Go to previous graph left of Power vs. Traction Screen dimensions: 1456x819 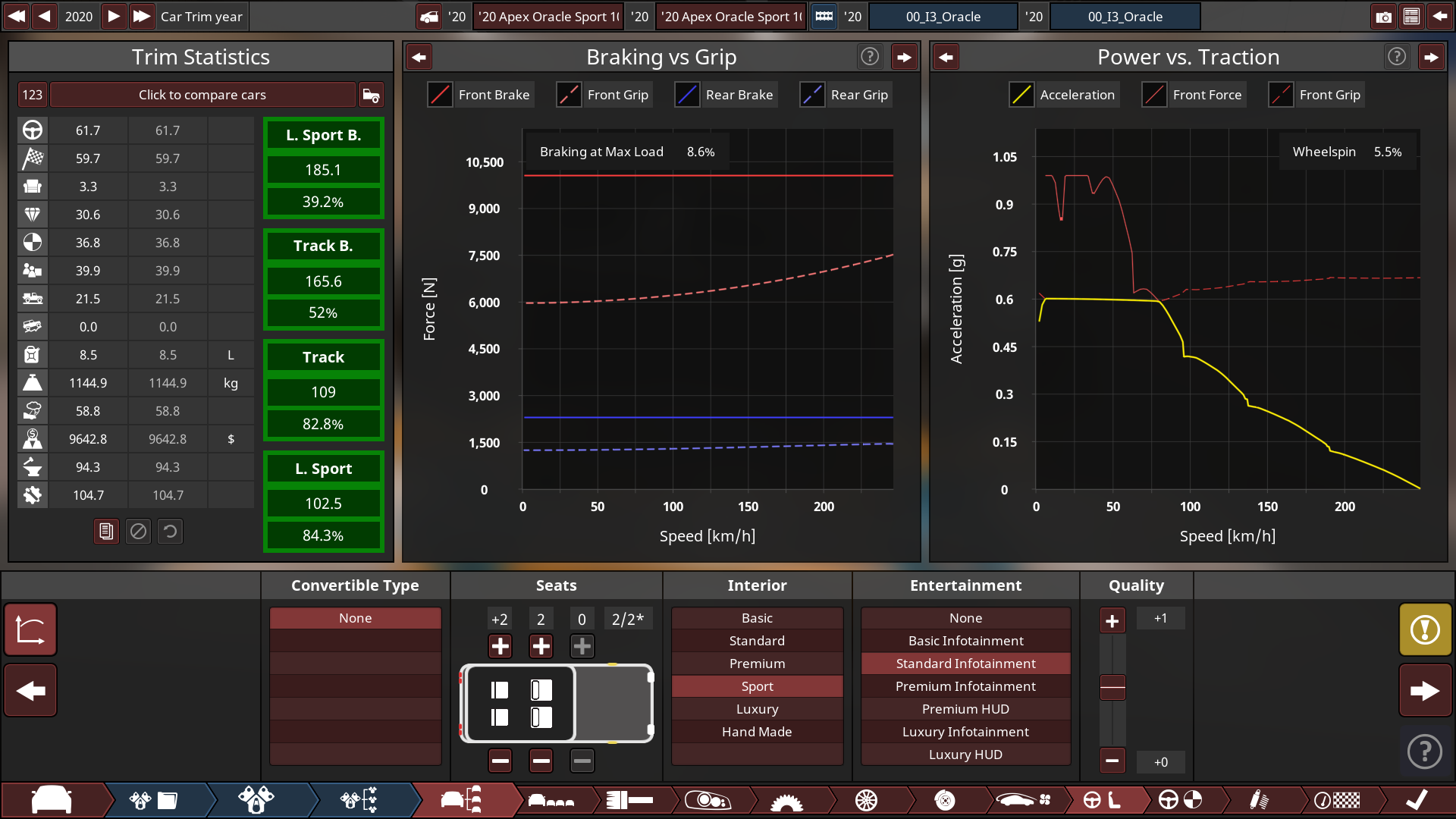pos(946,57)
